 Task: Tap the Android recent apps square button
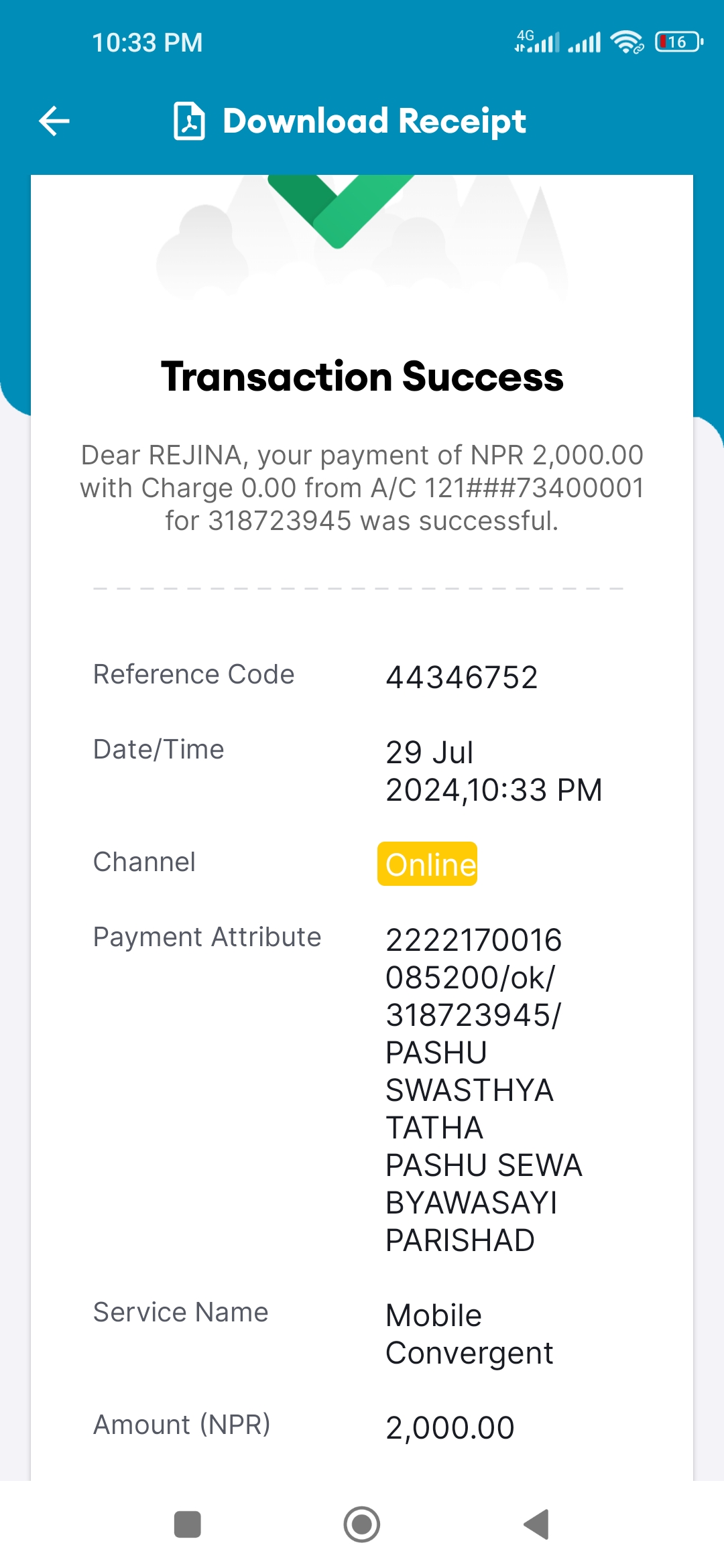coord(187,1524)
